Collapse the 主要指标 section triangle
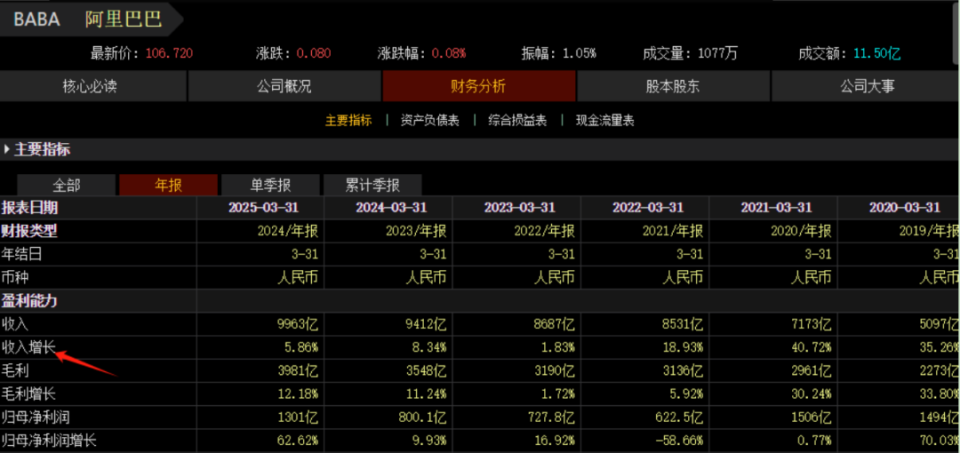This screenshot has height=453, width=960. click(7, 149)
